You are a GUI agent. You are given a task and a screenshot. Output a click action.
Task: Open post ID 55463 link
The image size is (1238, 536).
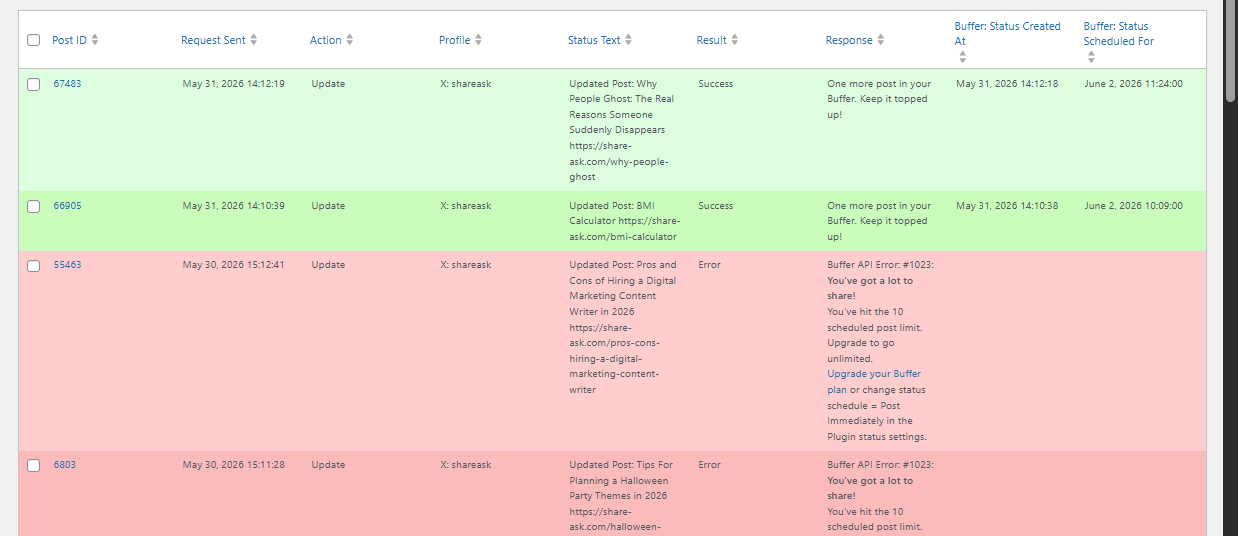click(x=67, y=265)
